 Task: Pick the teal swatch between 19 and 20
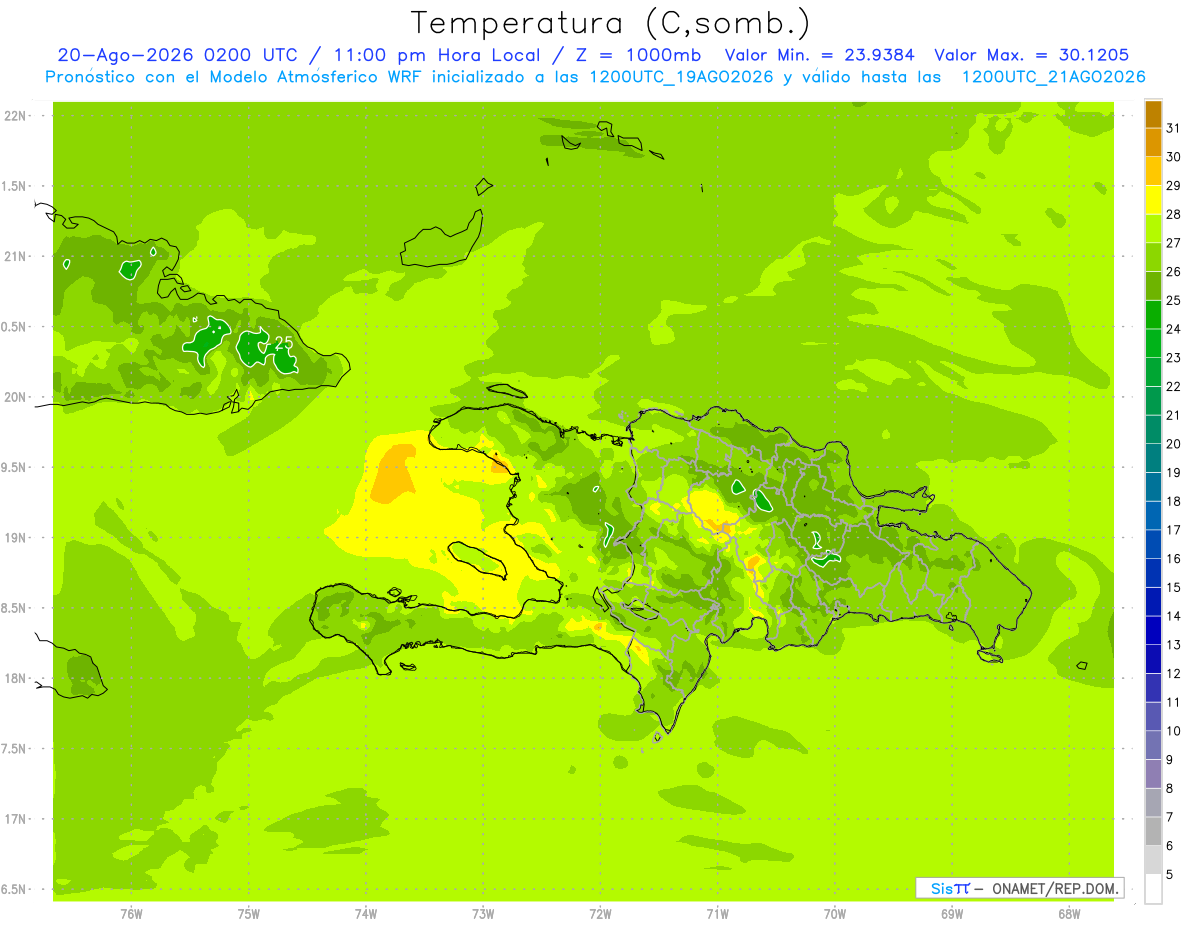click(x=1153, y=458)
